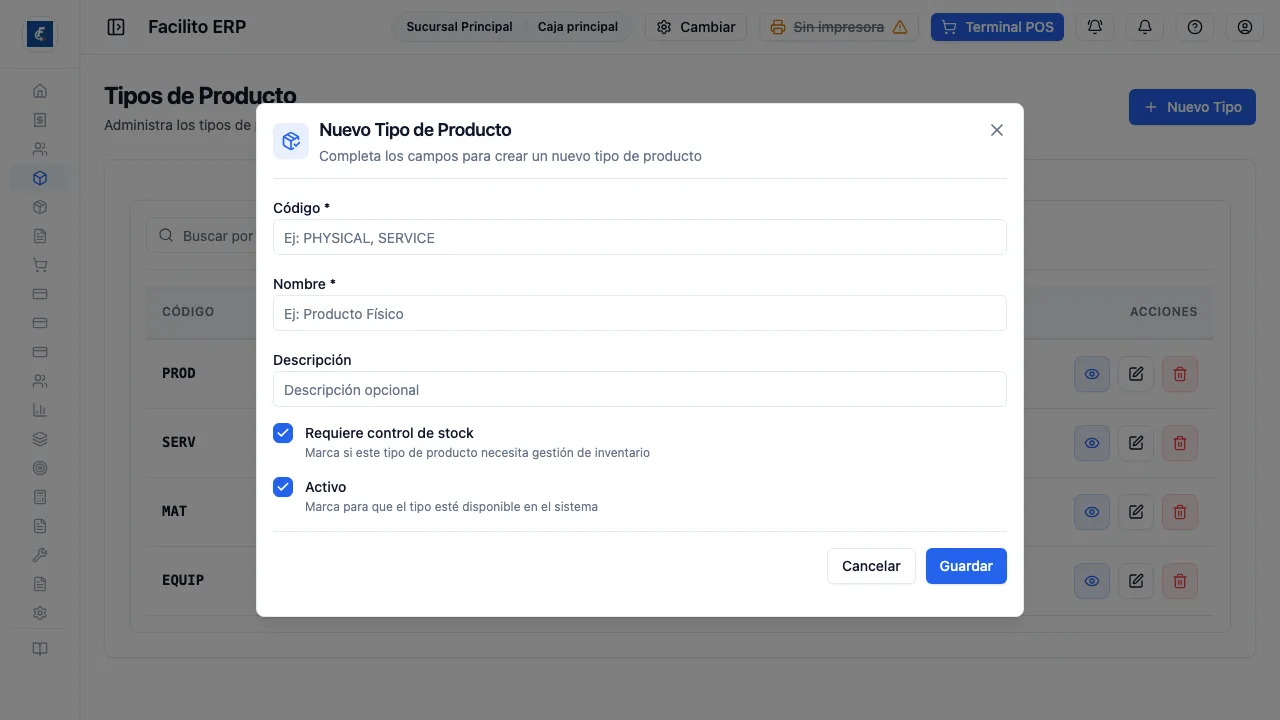View the PROD row with the eye icon
The height and width of the screenshot is (720, 1280).
pos(1092,374)
